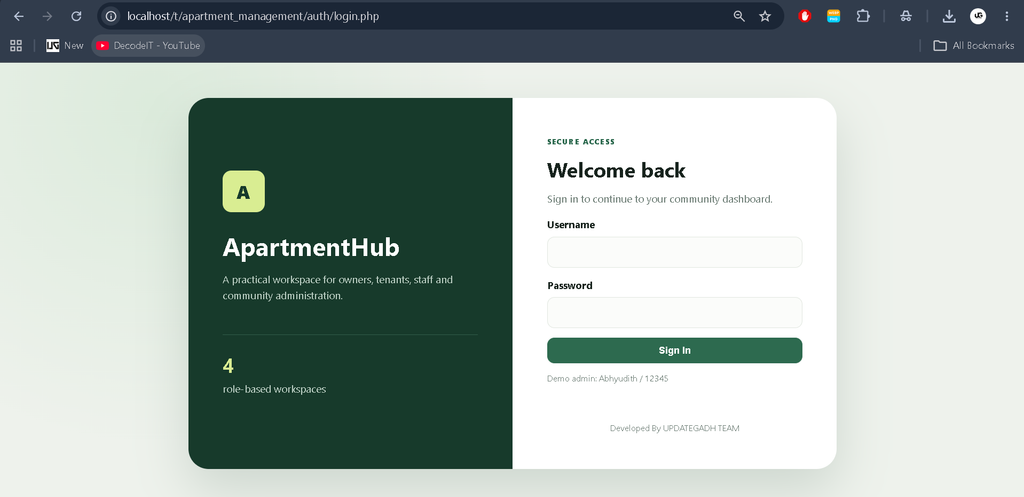Viewport: 1024px width, 497px height.
Task: Click the Welcome back heading
Action: (x=616, y=170)
